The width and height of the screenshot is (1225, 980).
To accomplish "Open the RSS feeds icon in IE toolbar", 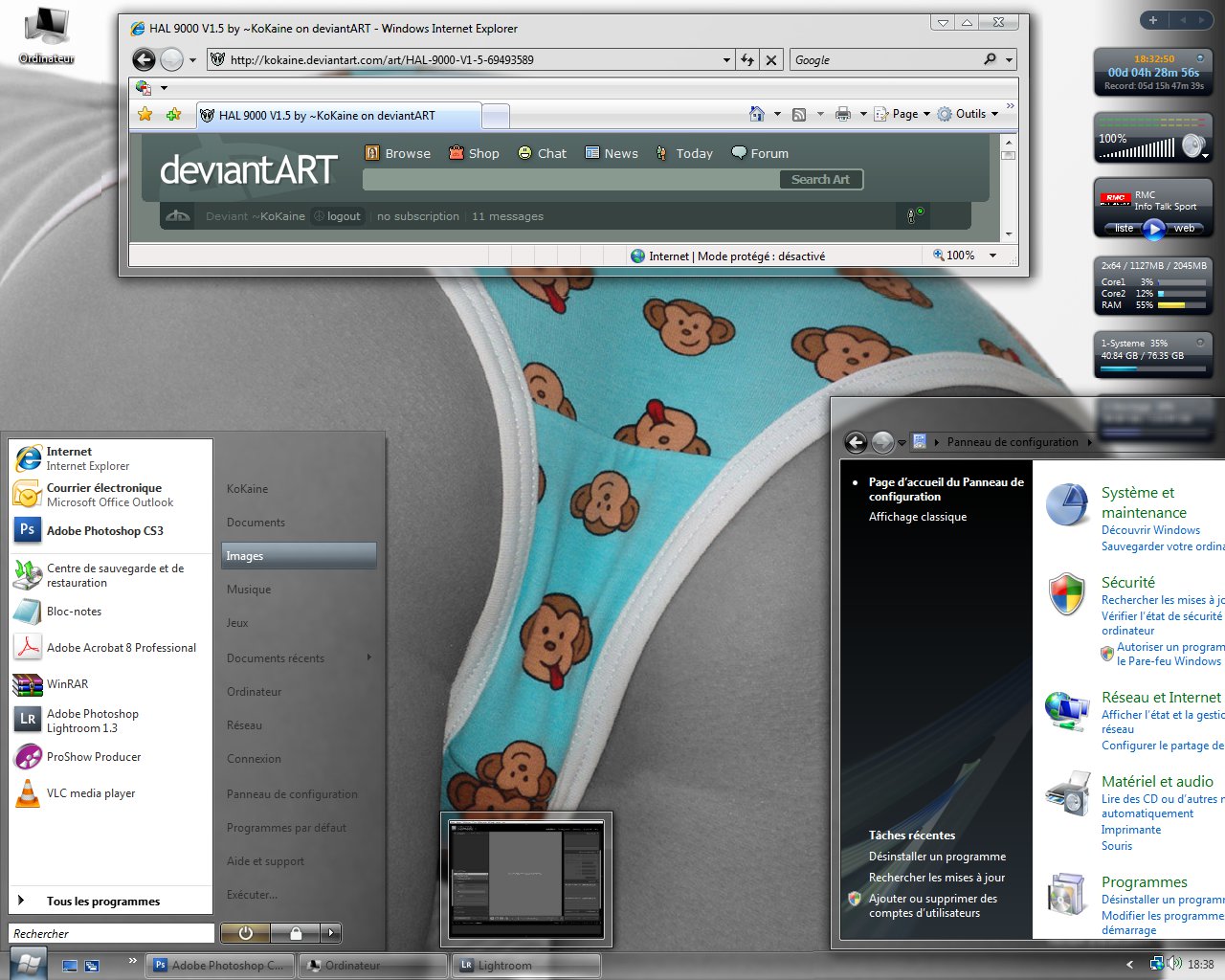I will click(798, 113).
